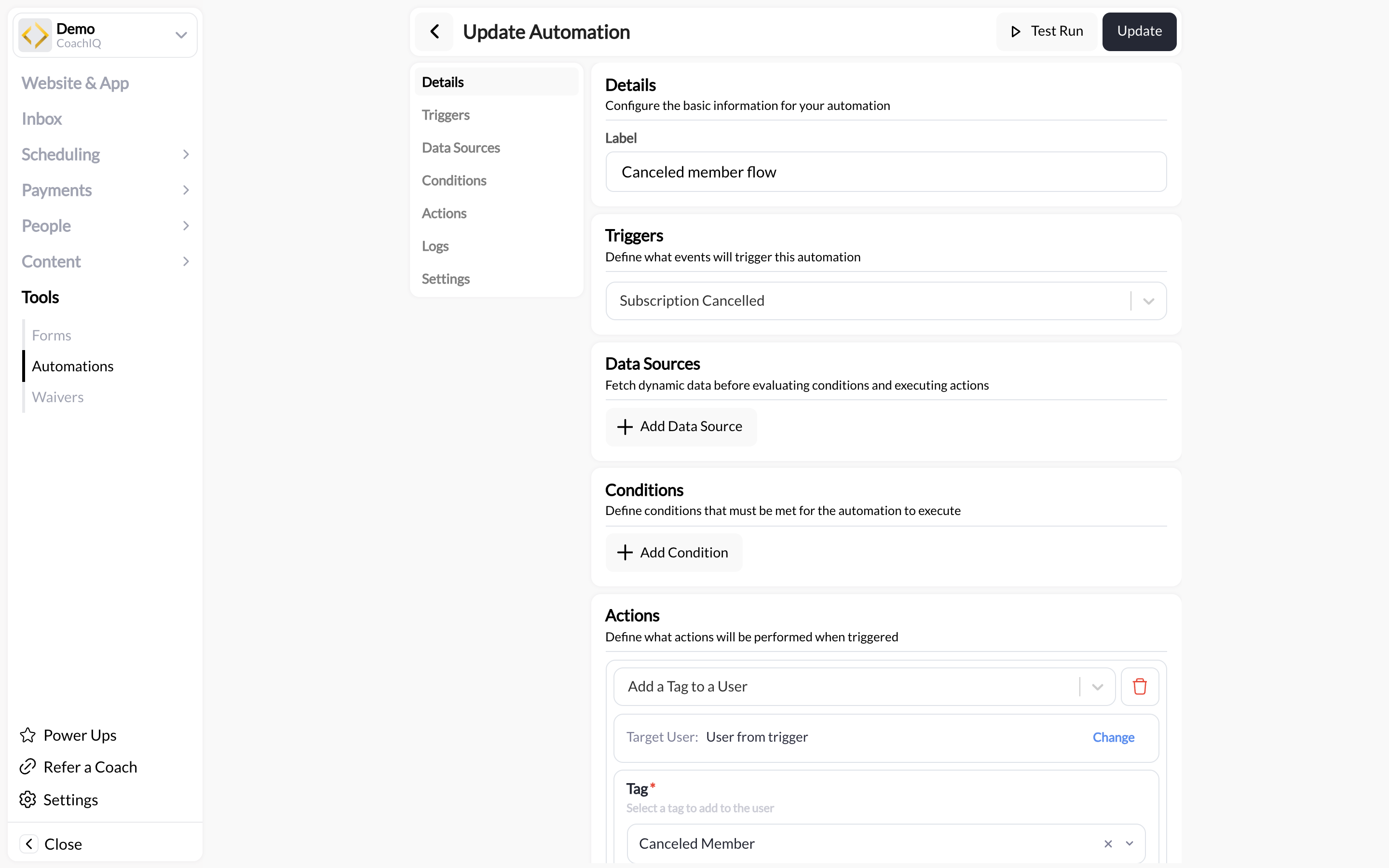Click 'Select a tag to add to the user' hint
The image size is (1389, 868).
click(700, 808)
